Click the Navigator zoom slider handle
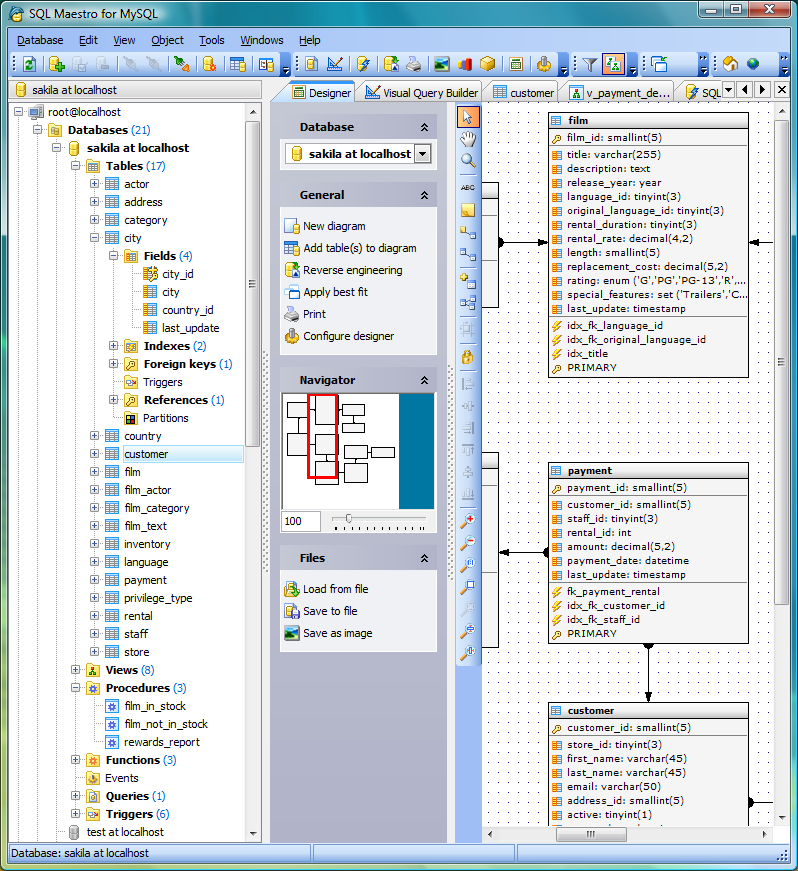Image resolution: width=798 pixels, height=871 pixels. pyautogui.click(x=348, y=518)
